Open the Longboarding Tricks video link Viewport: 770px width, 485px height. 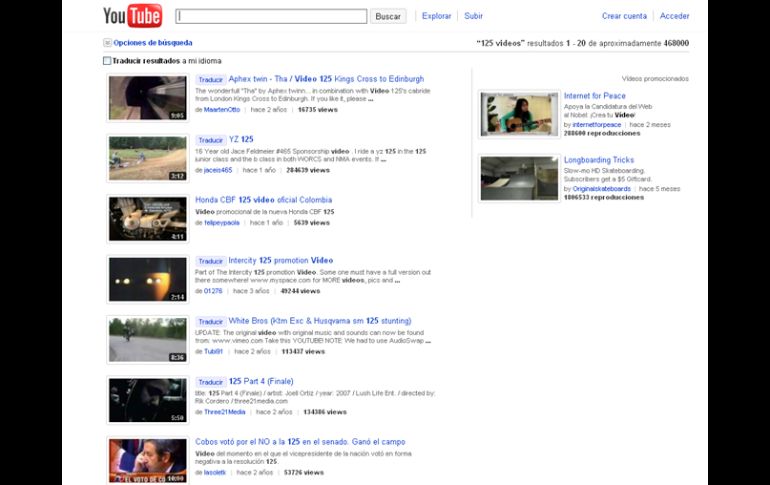598,160
